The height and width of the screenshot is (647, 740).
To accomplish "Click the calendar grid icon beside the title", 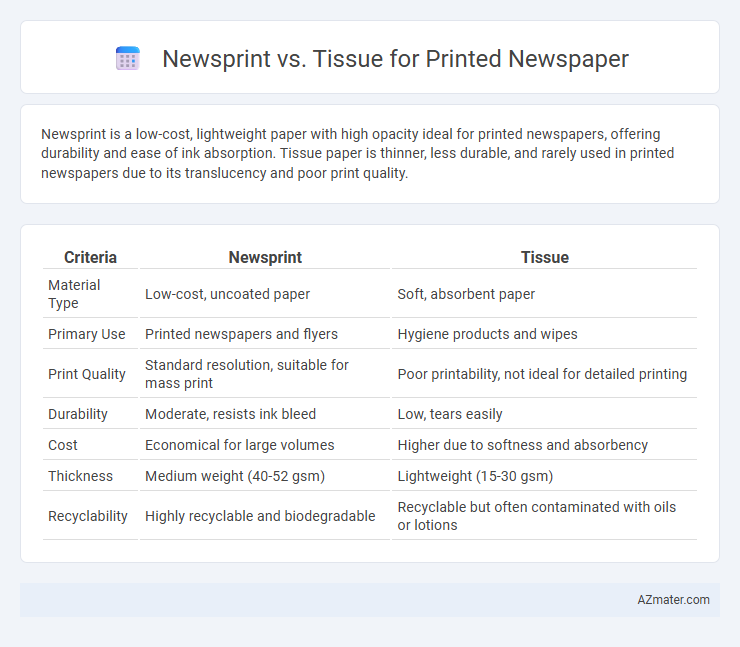I will pyautogui.click(x=127, y=58).
